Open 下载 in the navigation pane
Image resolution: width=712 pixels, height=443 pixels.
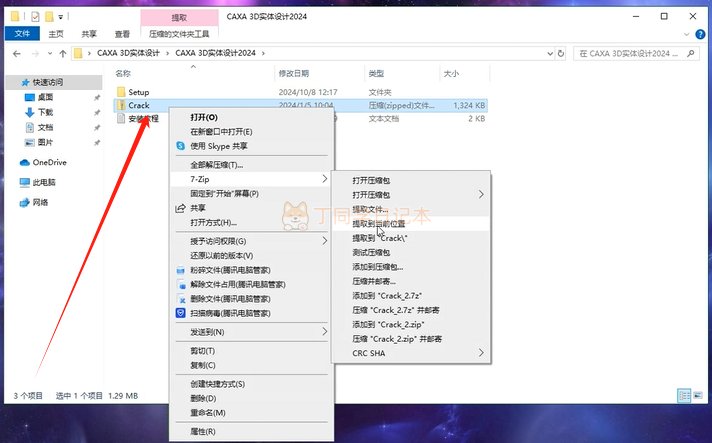(45, 112)
